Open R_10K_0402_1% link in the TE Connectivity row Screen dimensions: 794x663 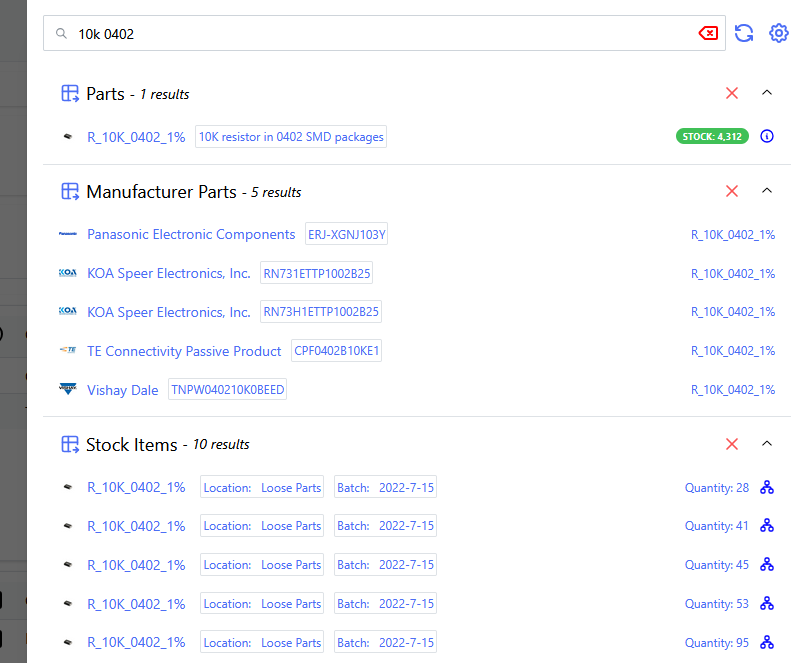[733, 351]
